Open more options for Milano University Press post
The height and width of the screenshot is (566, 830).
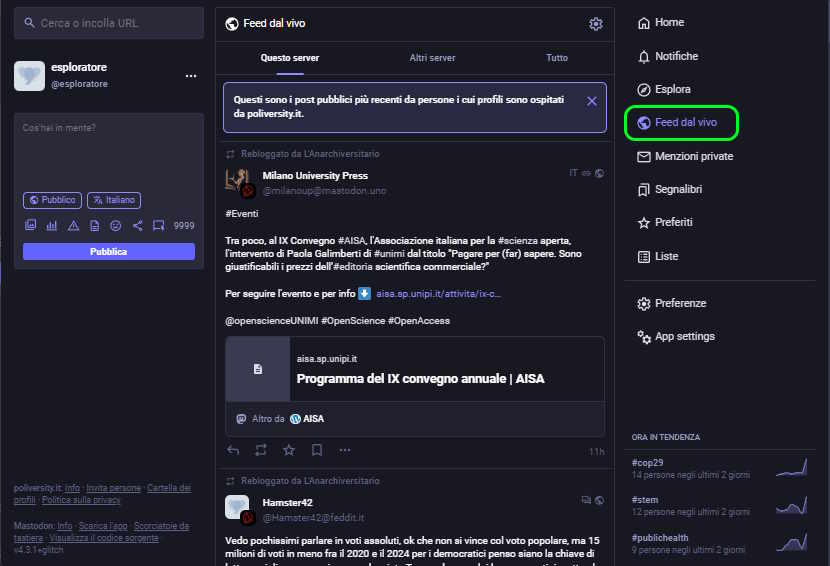pyautogui.click(x=345, y=450)
